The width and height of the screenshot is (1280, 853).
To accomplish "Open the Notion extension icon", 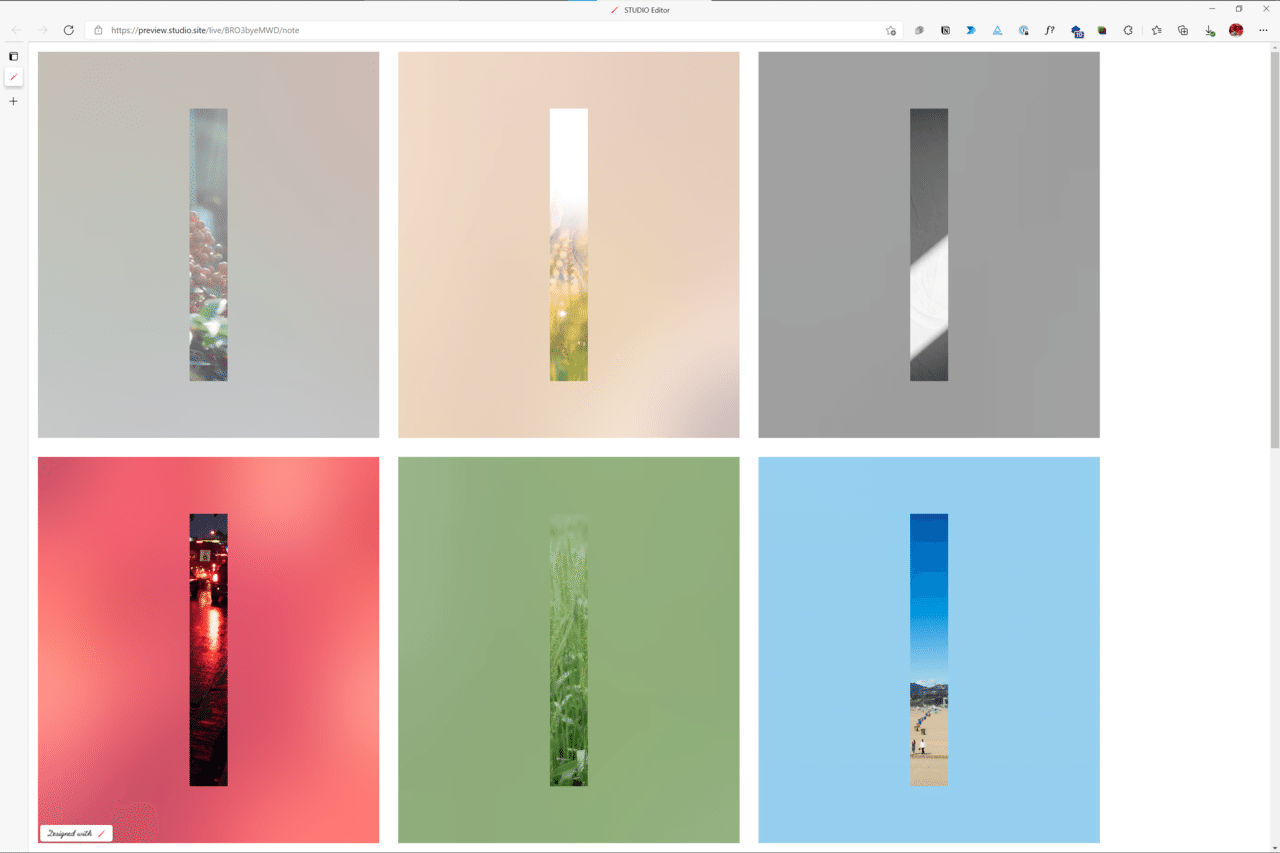I will click(x=945, y=30).
